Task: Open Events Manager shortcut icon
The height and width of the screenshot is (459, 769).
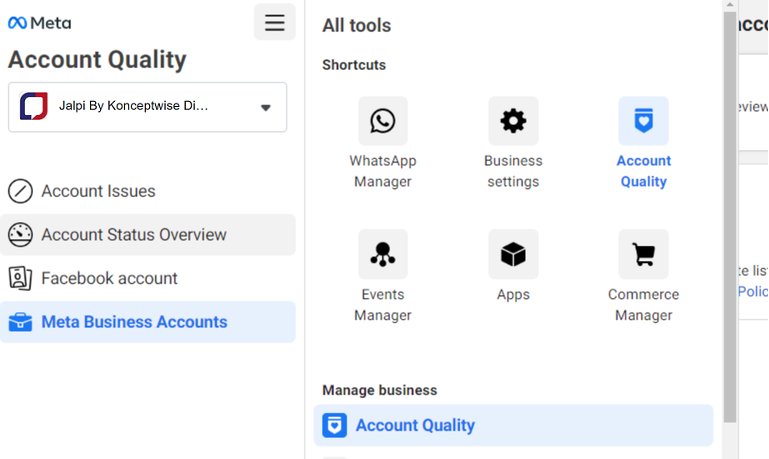Action: (383, 255)
